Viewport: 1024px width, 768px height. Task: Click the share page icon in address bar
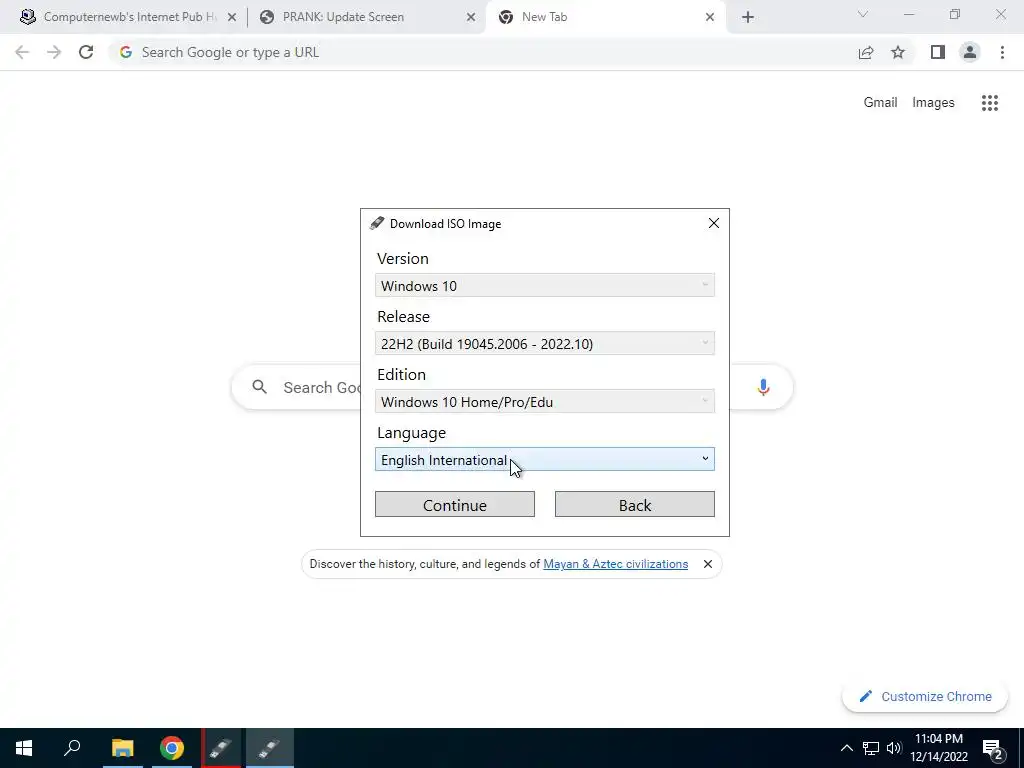866,52
